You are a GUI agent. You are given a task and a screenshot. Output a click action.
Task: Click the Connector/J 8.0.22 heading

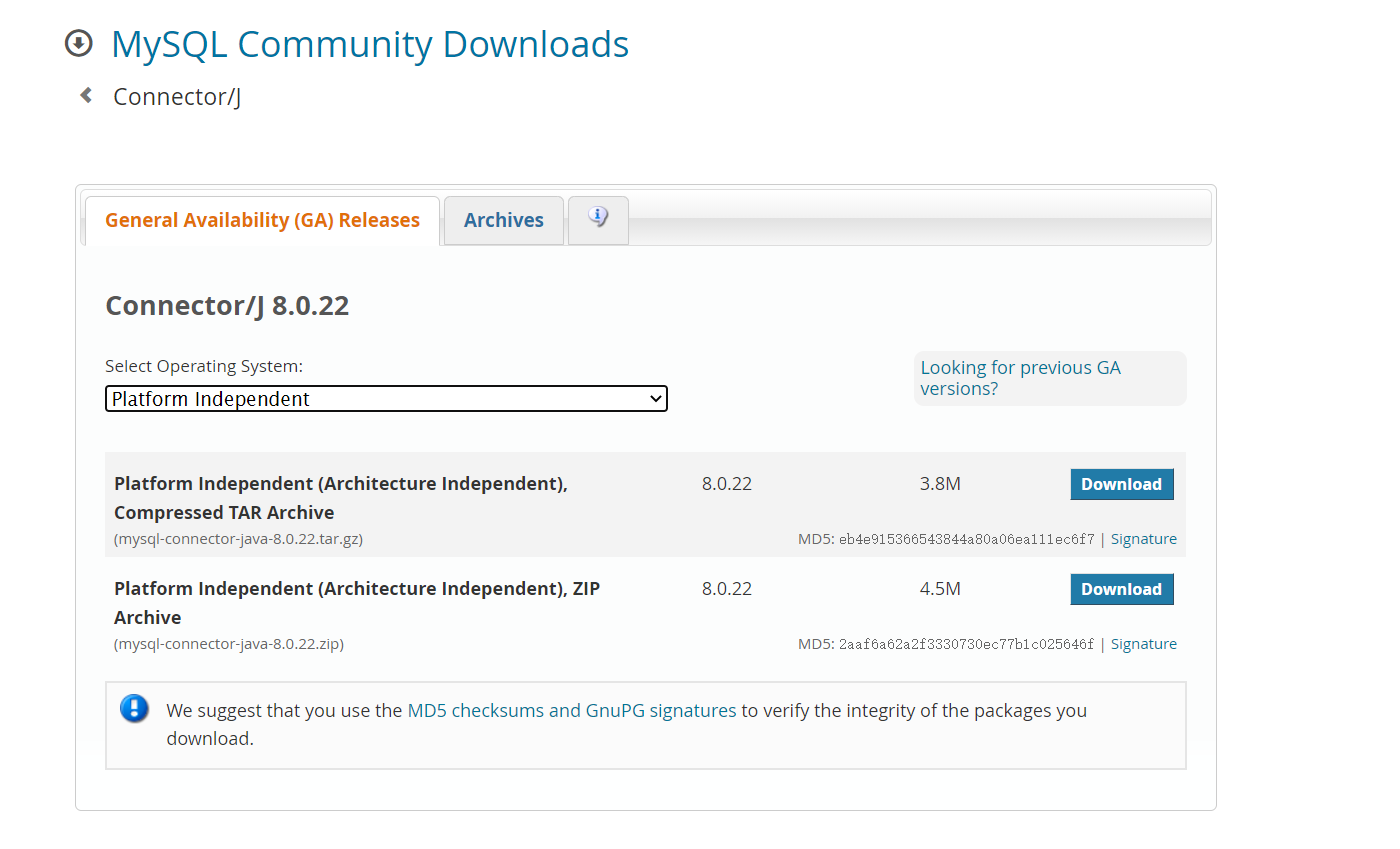[x=227, y=306]
